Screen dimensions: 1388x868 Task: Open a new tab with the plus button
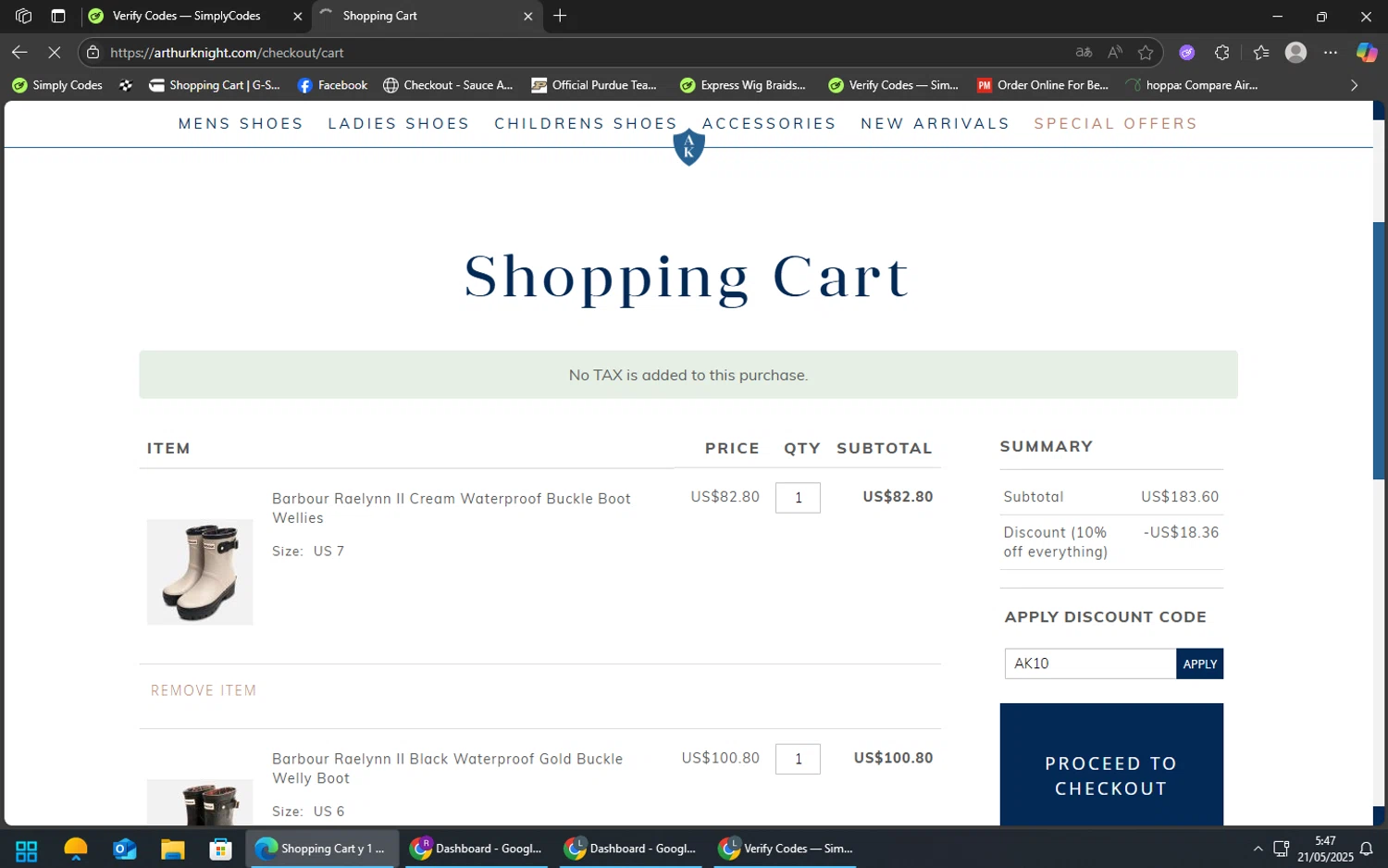[x=560, y=16]
